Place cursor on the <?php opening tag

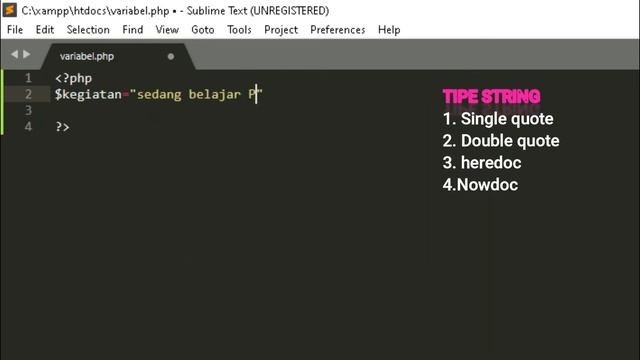click(x=74, y=78)
